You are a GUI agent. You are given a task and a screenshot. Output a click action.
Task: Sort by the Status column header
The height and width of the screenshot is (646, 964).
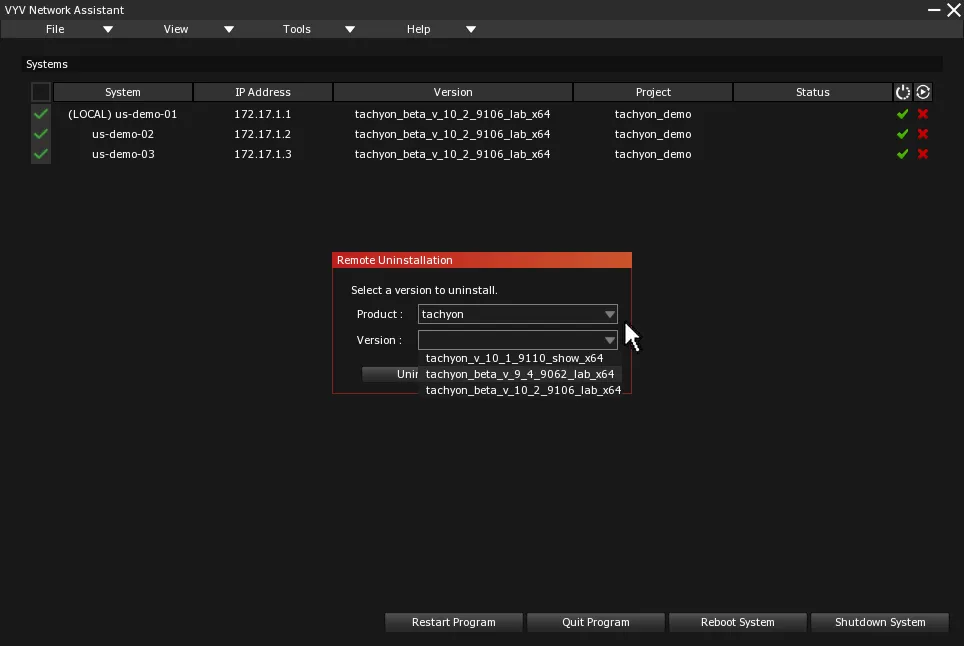(813, 92)
